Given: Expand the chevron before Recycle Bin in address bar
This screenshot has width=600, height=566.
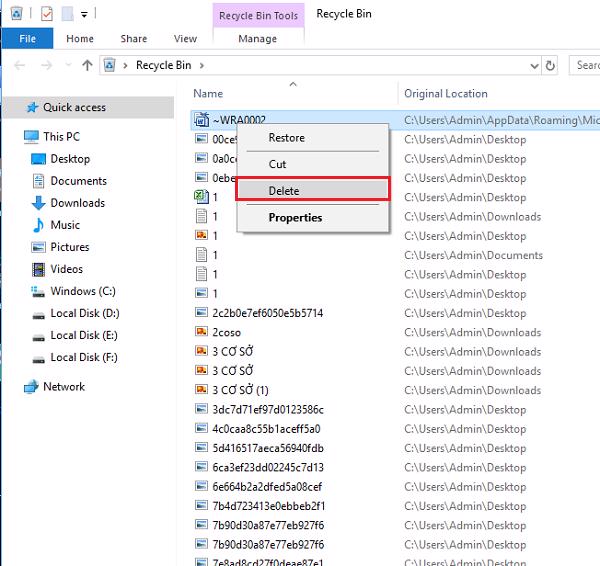Looking at the screenshot, I should click(x=125, y=65).
